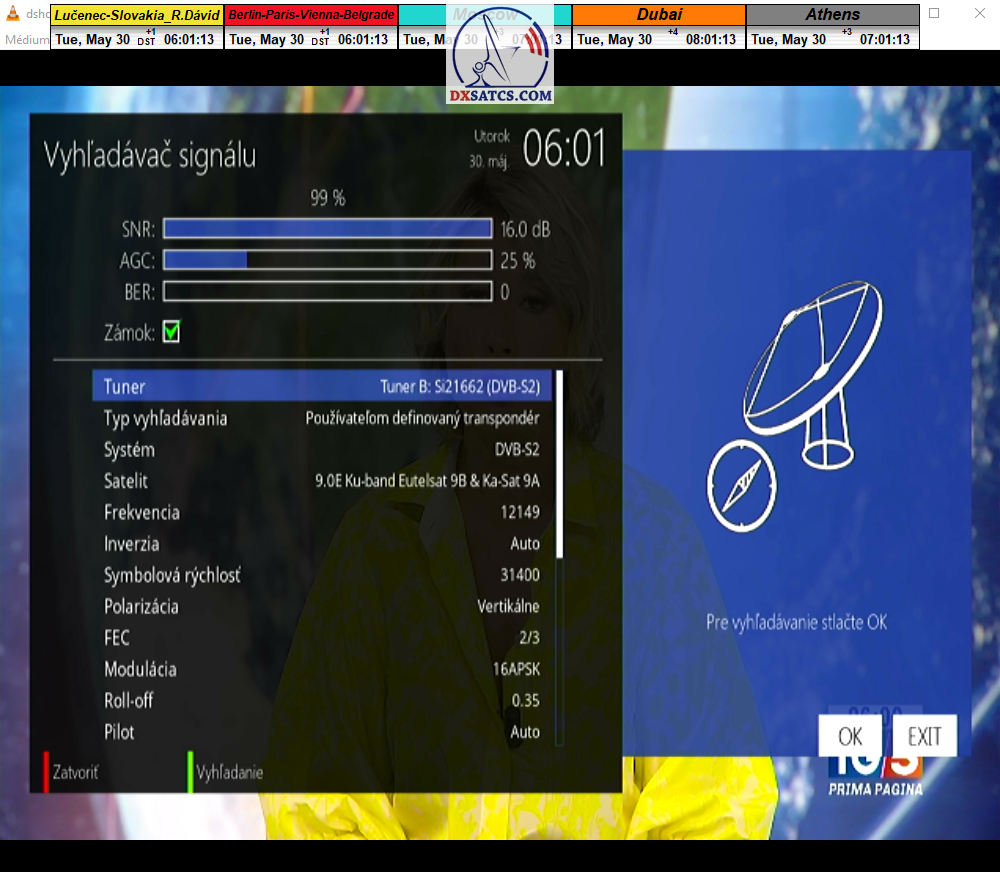Toggle the Zámok lock checkbox

tap(171, 332)
